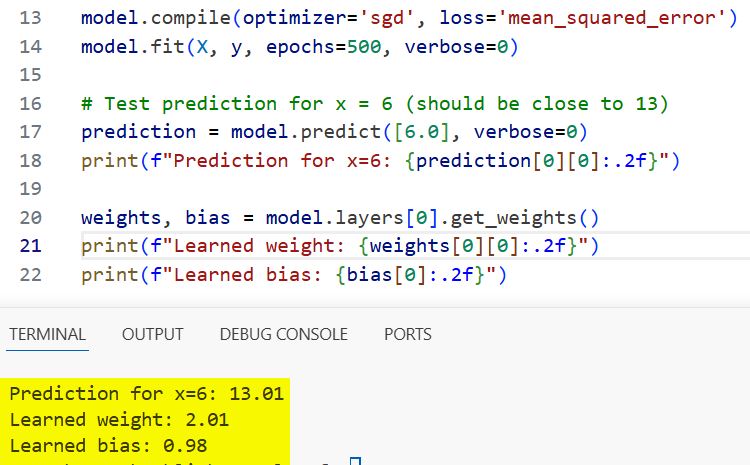Click terminal output 'Prediction for x=6: 13.01'
750x465 pixels.
click(146, 394)
